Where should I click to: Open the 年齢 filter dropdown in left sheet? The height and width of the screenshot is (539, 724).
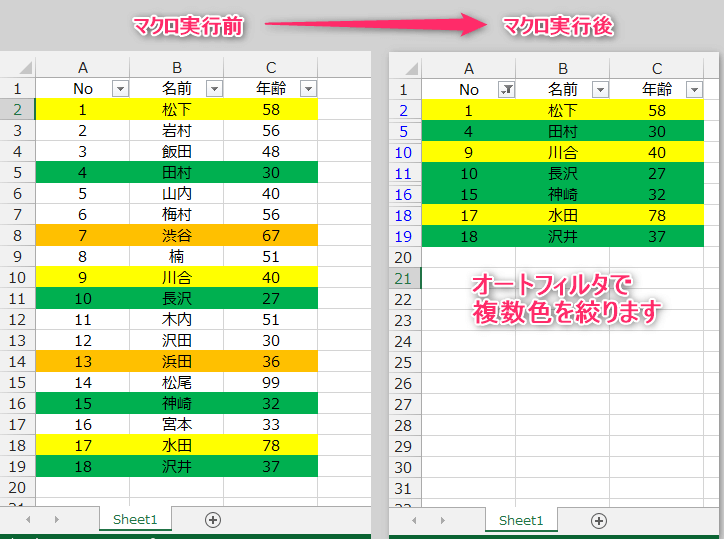pos(308,88)
